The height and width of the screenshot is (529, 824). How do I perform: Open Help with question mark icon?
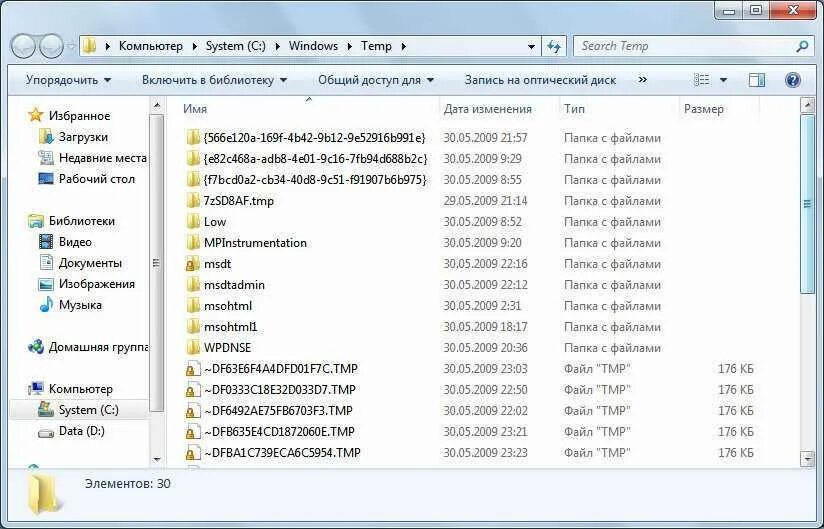point(792,80)
